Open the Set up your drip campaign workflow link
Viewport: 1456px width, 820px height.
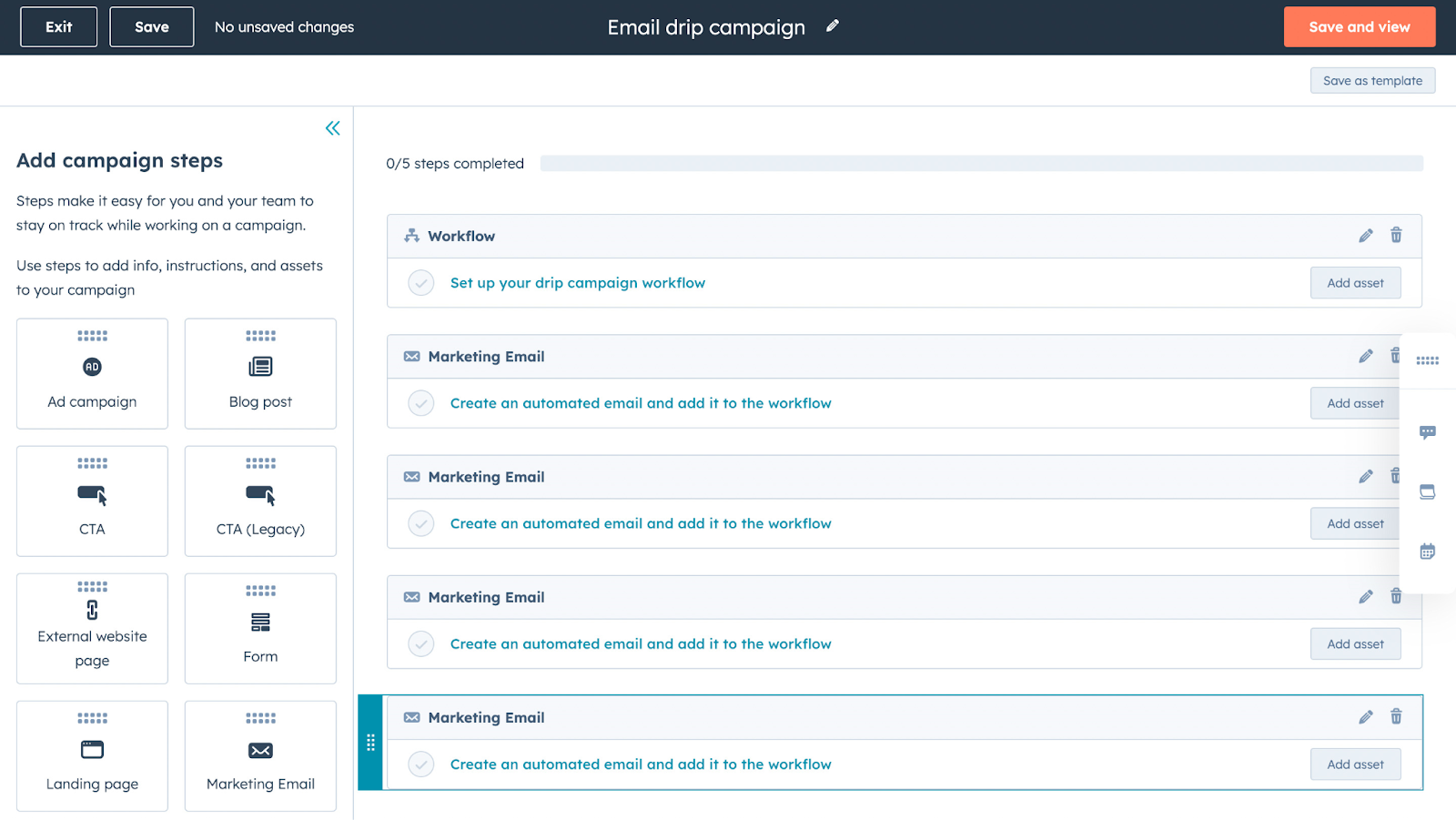tap(578, 283)
